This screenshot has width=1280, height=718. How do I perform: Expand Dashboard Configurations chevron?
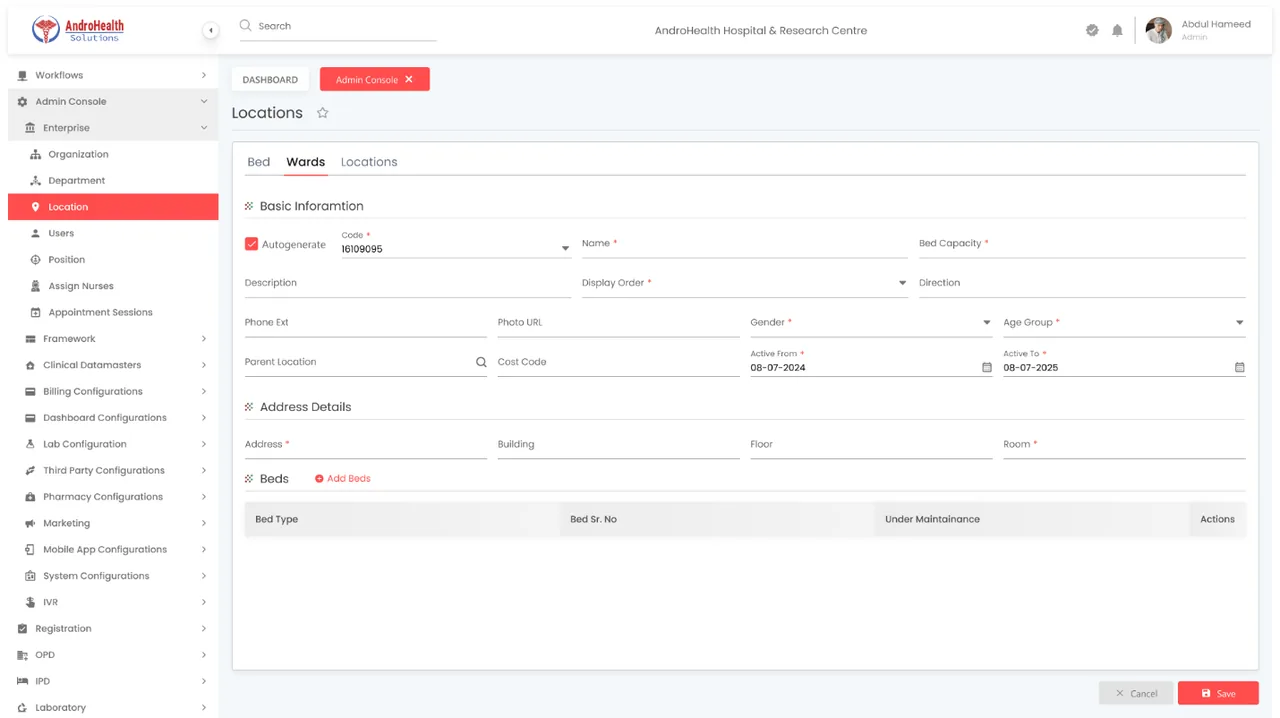(203, 418)
